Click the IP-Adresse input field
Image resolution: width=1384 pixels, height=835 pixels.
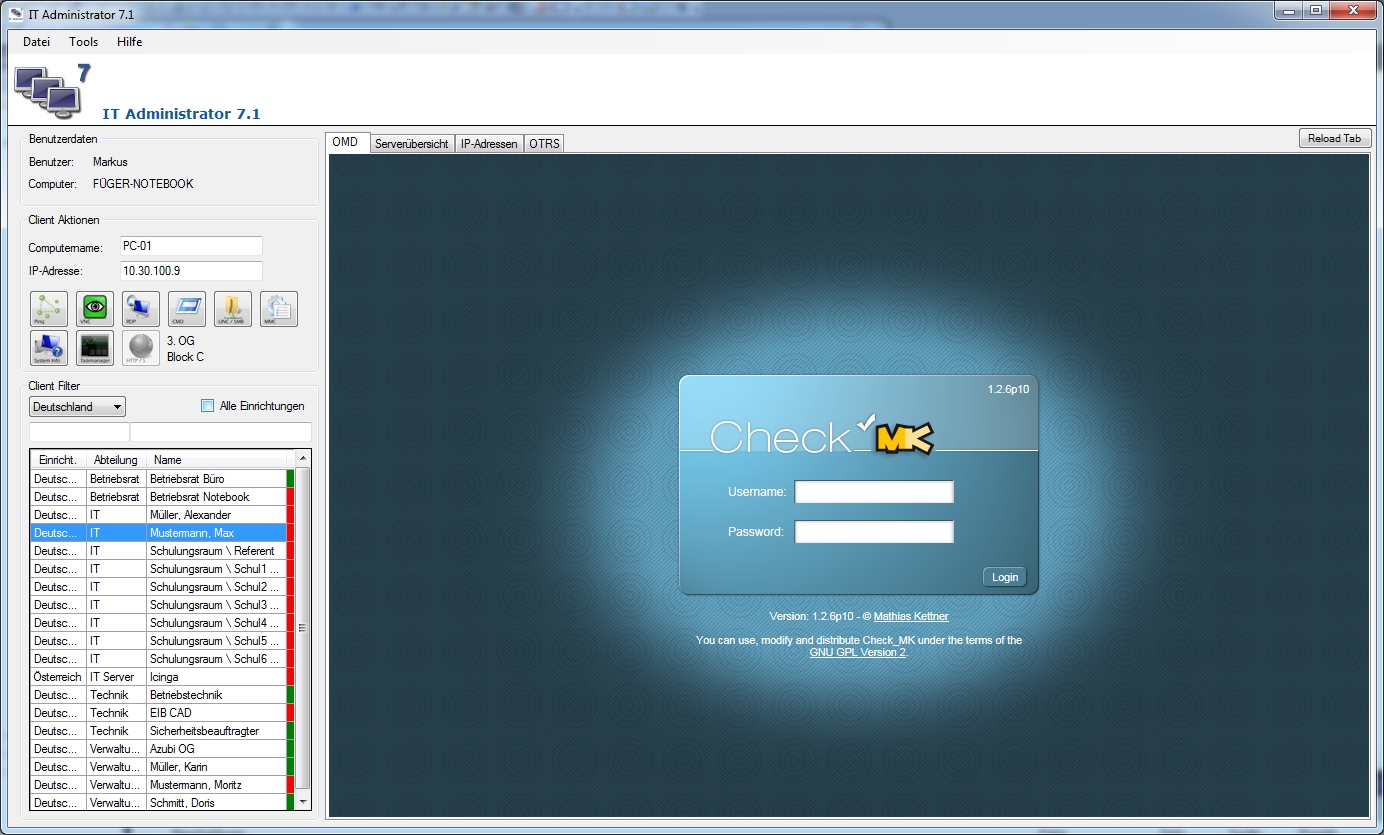191,271
